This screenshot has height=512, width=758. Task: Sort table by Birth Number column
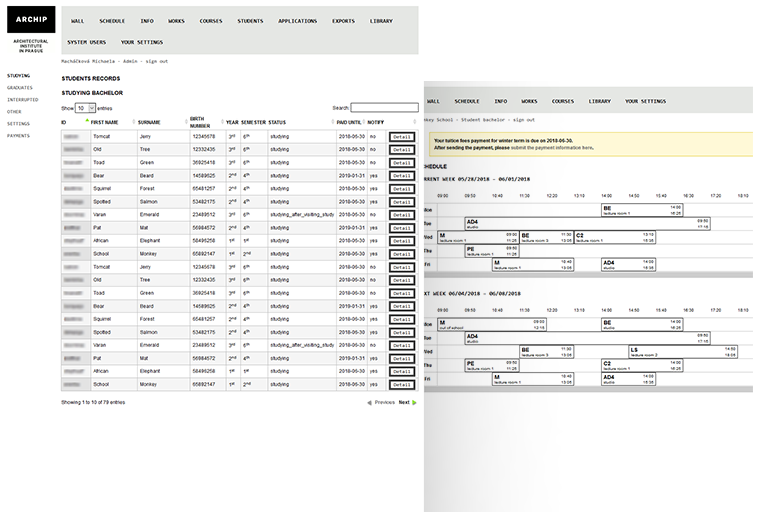[x=200, y=122]
